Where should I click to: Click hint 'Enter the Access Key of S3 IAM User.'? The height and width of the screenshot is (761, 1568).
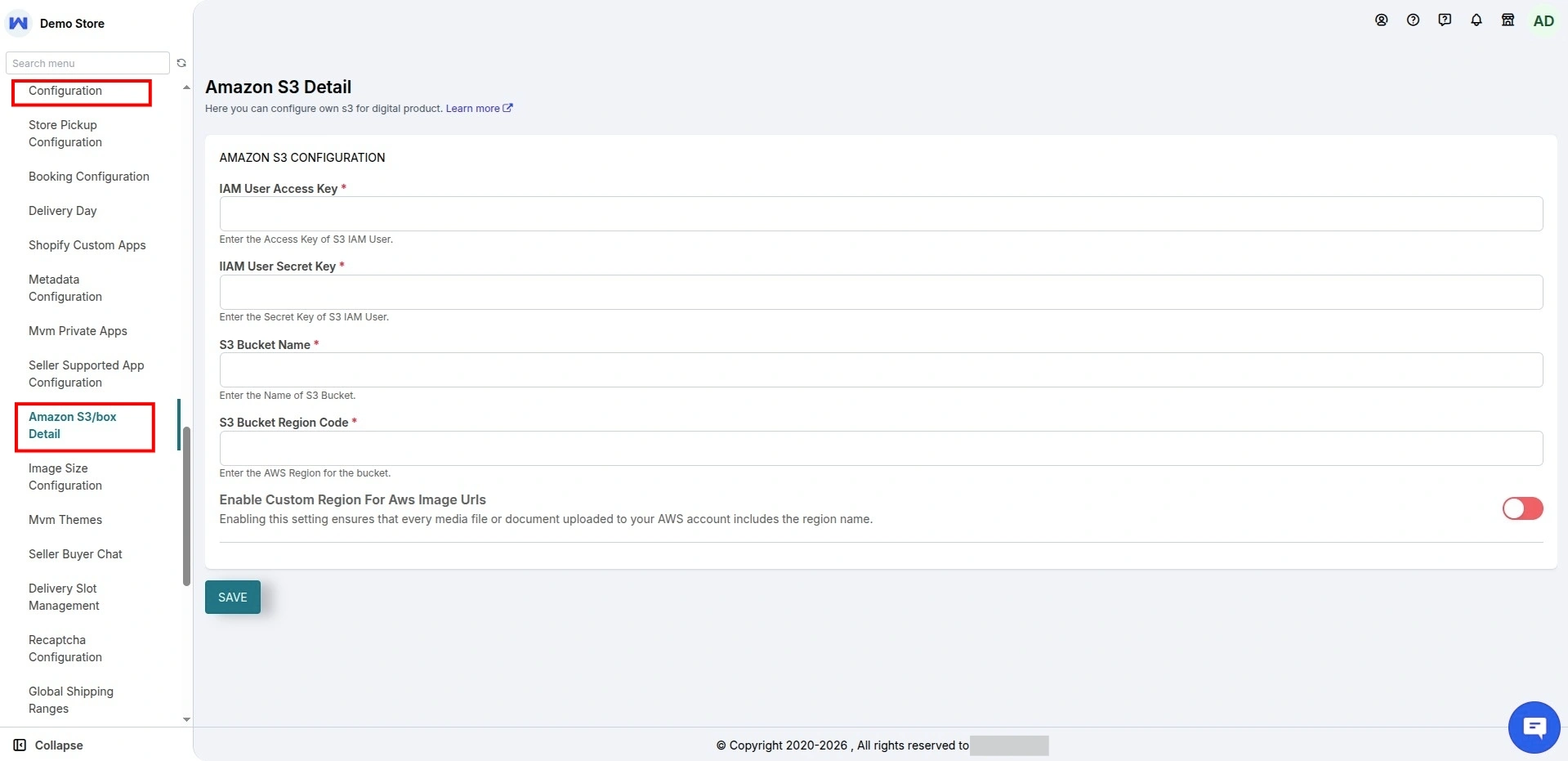(x=306, y=239)
